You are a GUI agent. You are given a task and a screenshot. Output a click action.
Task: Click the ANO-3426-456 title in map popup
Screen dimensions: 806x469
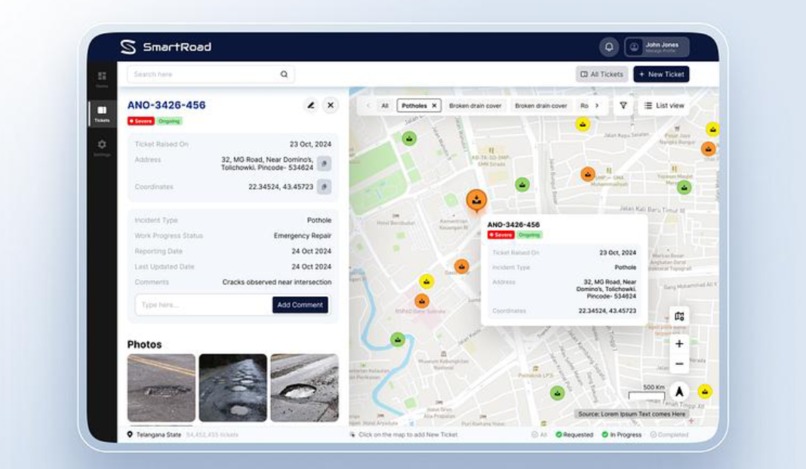coord(514,225)
